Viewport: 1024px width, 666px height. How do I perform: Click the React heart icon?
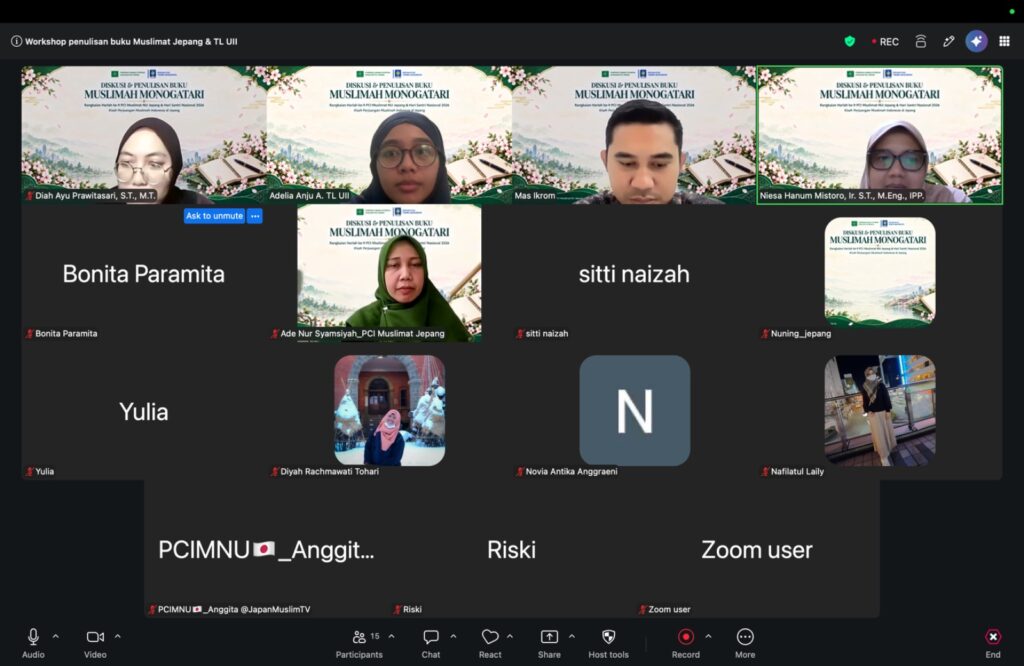(x=490, y=637)
